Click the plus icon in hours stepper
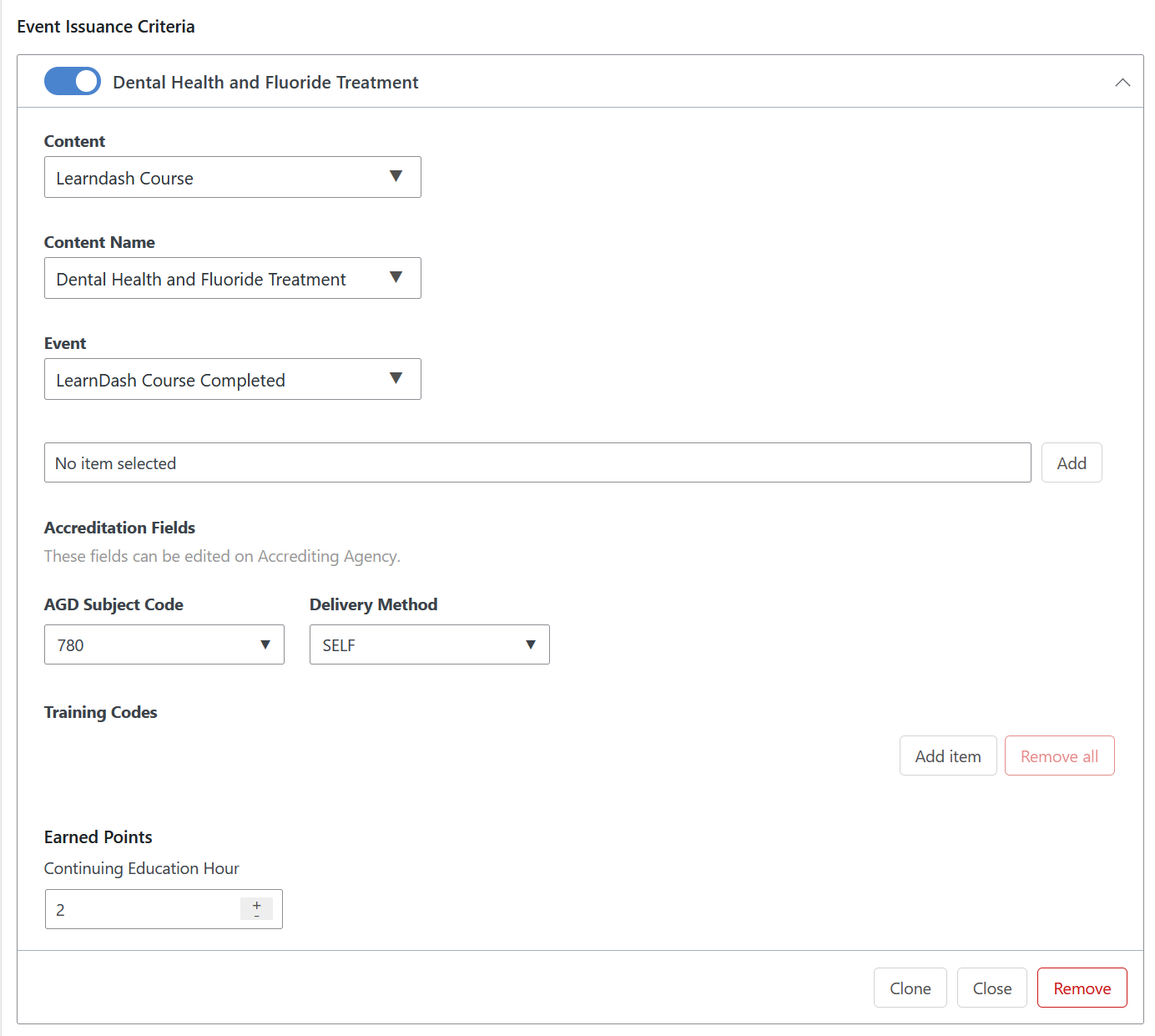This screenshot has width=1155, height=1036. 256,905
